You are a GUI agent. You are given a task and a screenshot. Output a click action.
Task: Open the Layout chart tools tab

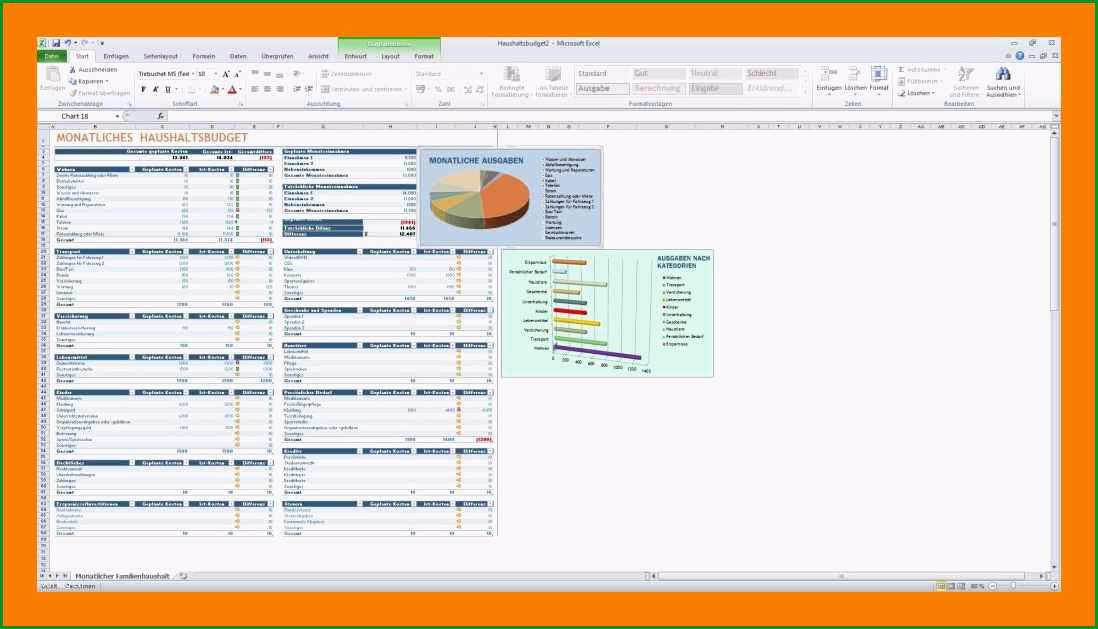390,56
